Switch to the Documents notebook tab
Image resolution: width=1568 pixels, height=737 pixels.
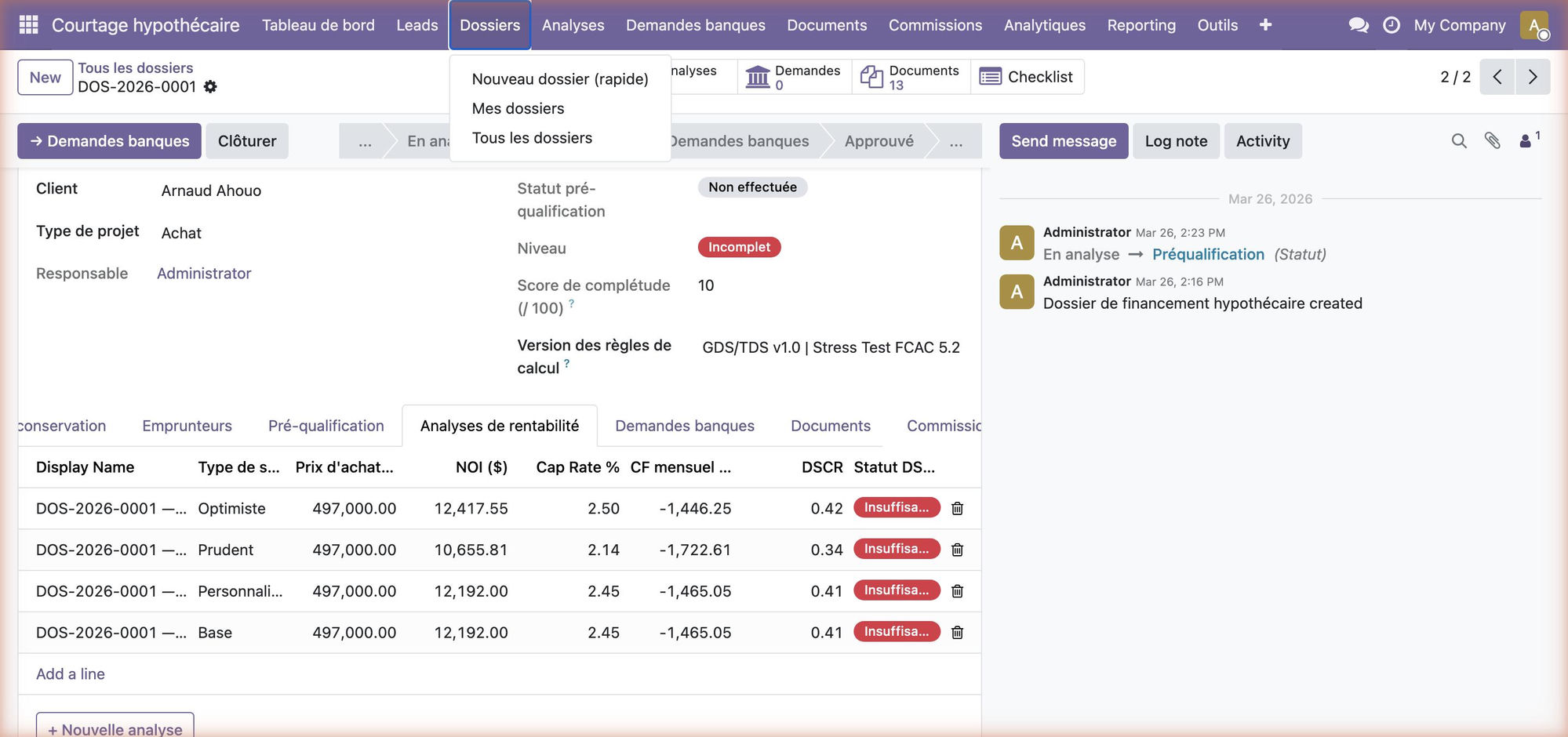(x=830, y=426)
